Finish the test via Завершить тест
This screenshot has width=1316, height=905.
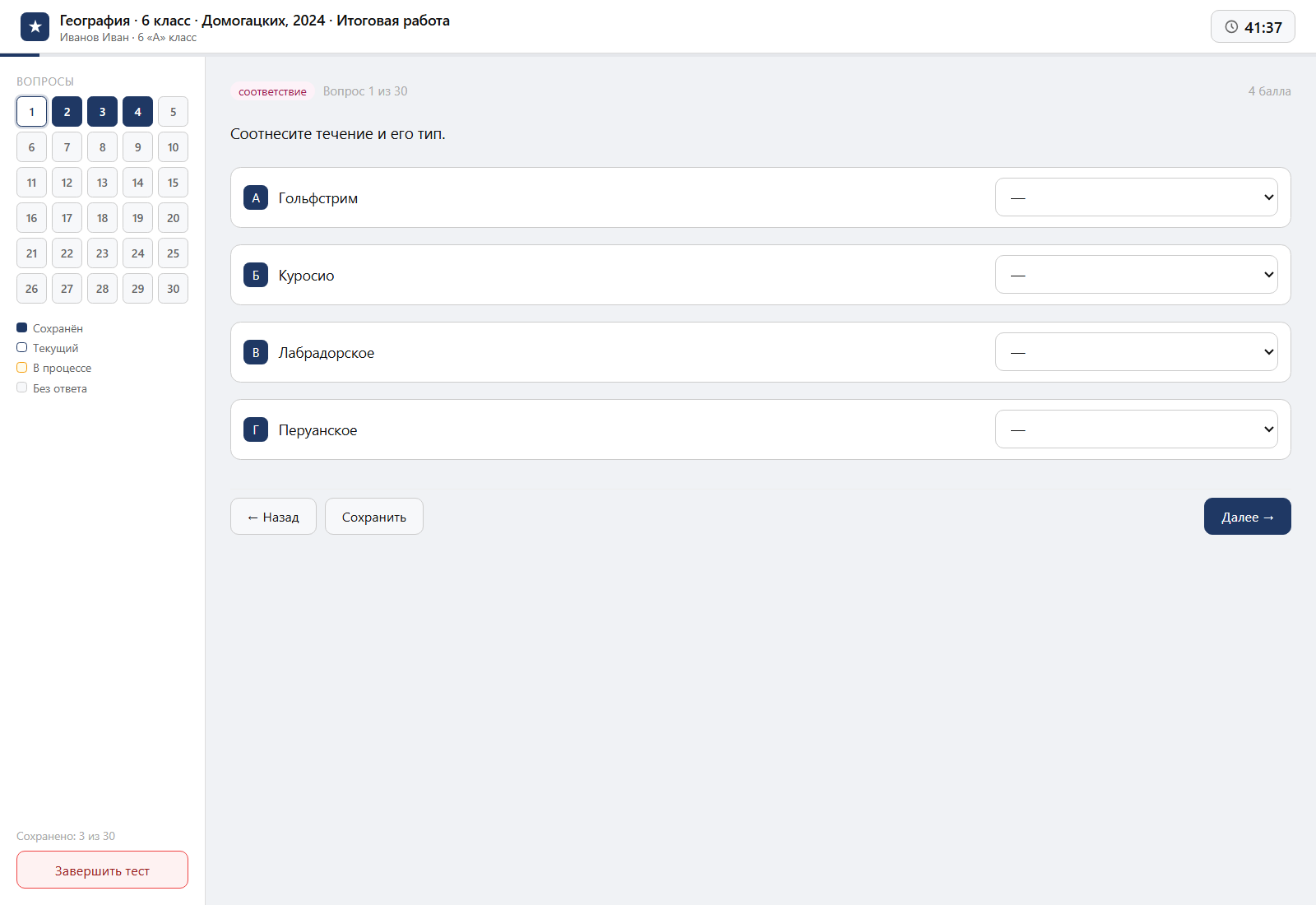point(102,870)
